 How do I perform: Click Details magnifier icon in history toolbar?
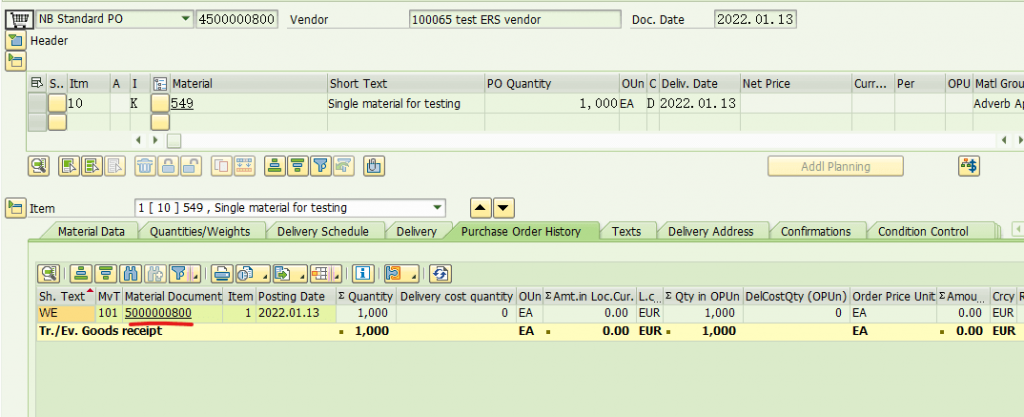coord(48,273)
